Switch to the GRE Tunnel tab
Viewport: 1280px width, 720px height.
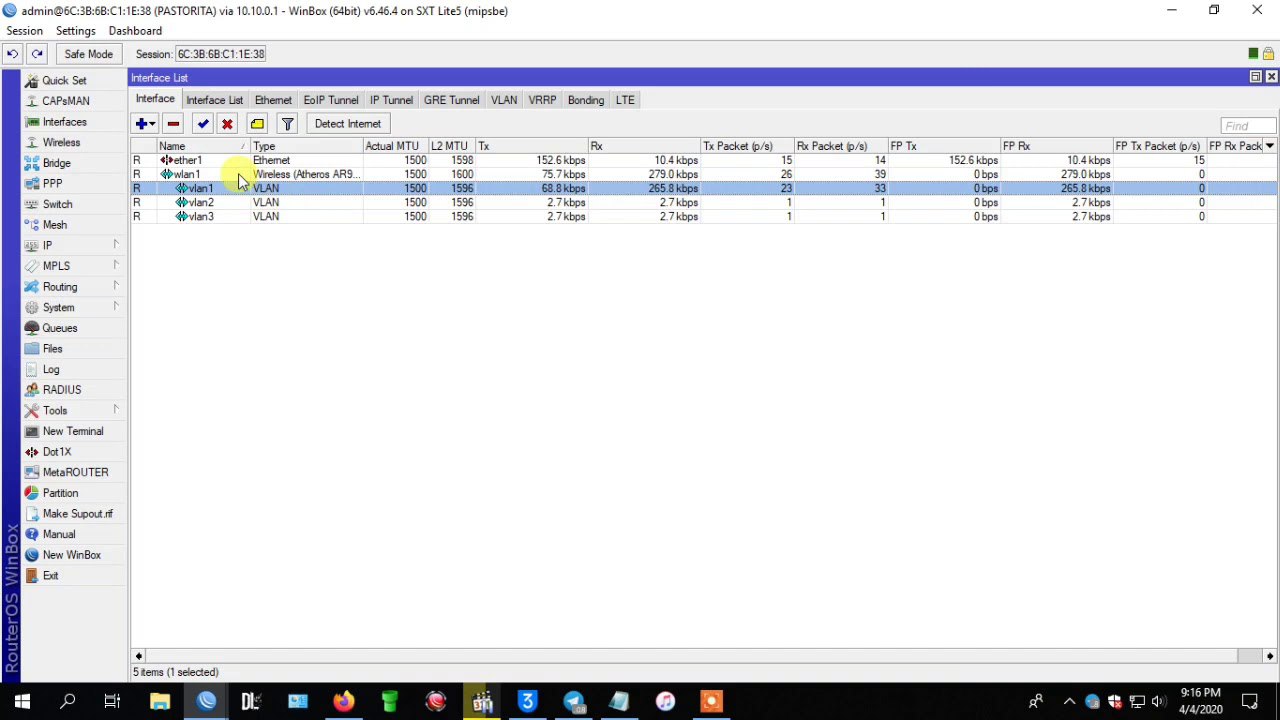tap(451, 100)
